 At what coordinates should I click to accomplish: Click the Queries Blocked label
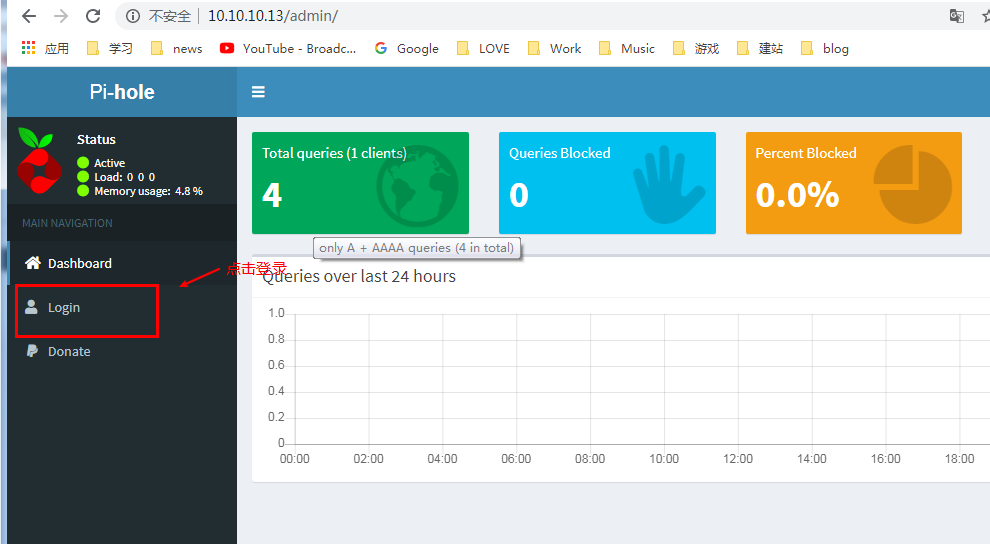tap(559, 153)
